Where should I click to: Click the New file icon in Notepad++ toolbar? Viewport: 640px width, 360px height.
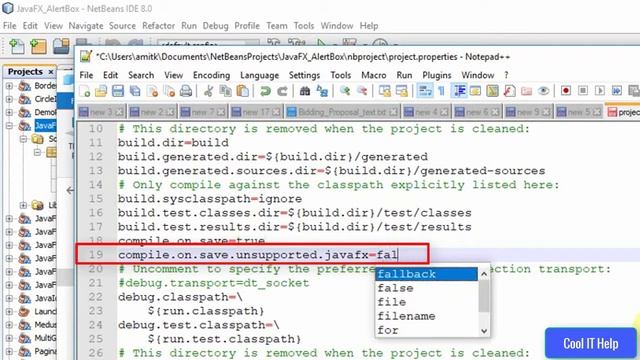coord(85,91)
